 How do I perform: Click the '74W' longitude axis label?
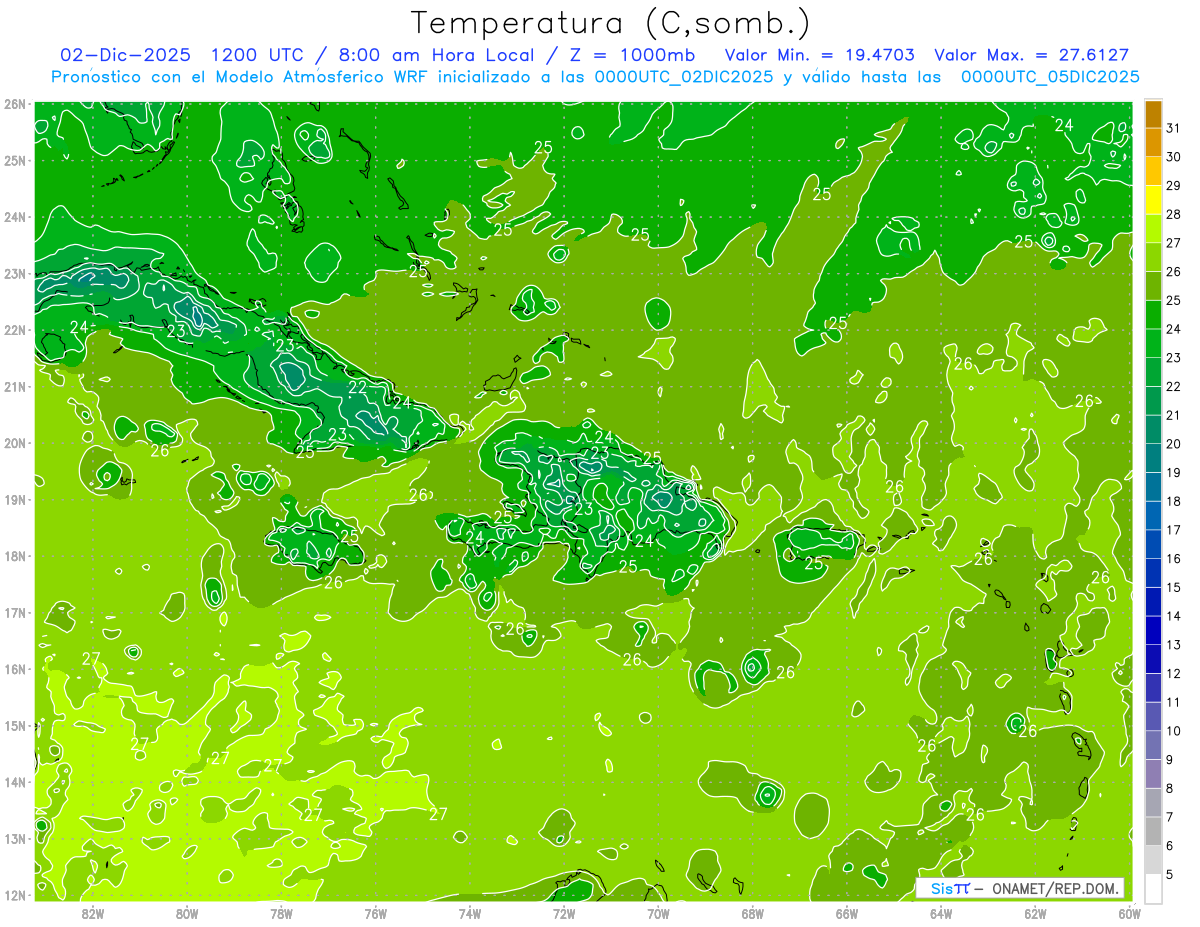coord(470,913)
